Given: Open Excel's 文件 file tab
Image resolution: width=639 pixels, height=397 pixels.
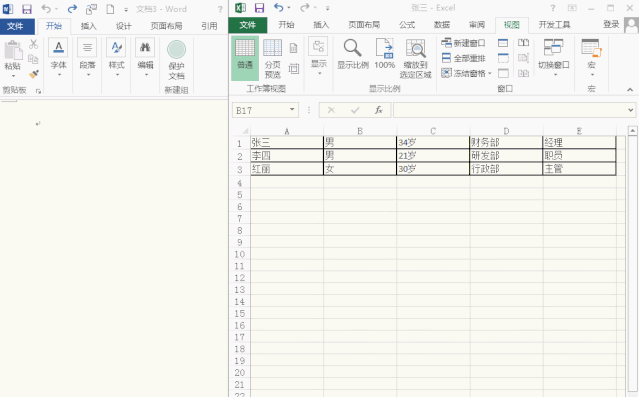Looking at the screenshot, I should pos(248,25).
